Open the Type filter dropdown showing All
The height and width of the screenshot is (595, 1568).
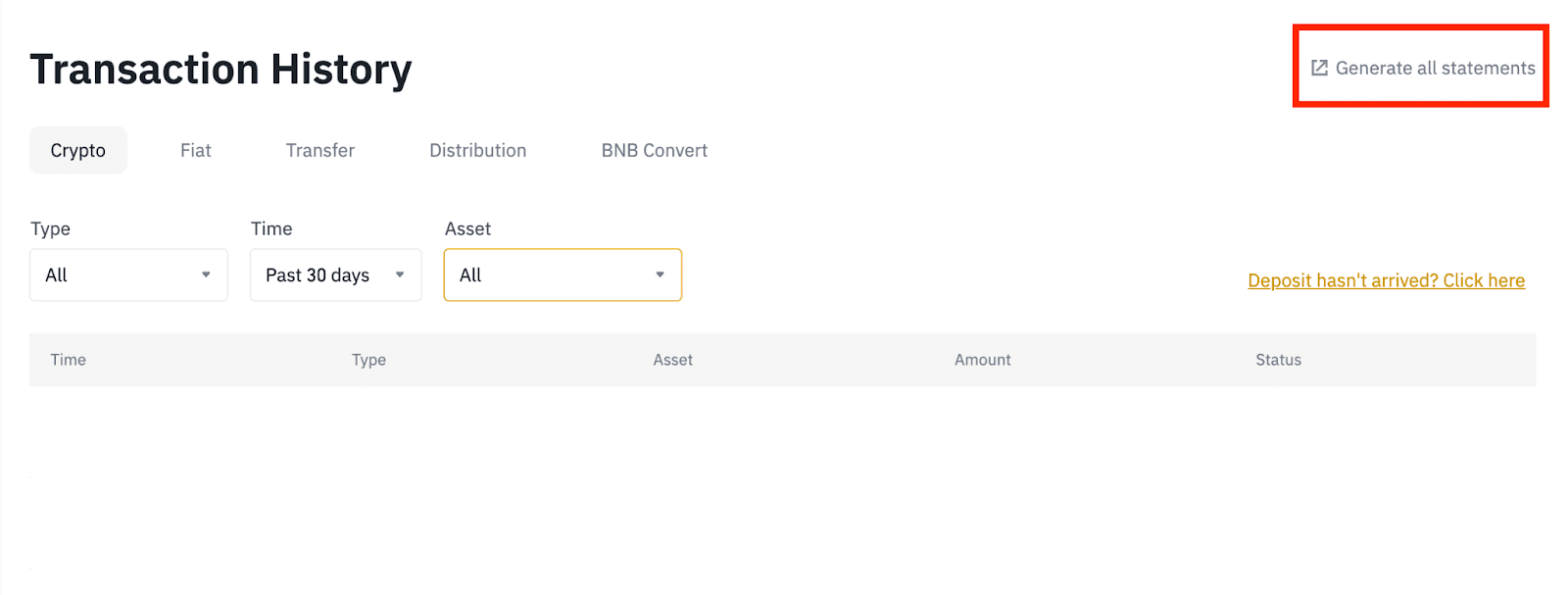tap(128, 274)
